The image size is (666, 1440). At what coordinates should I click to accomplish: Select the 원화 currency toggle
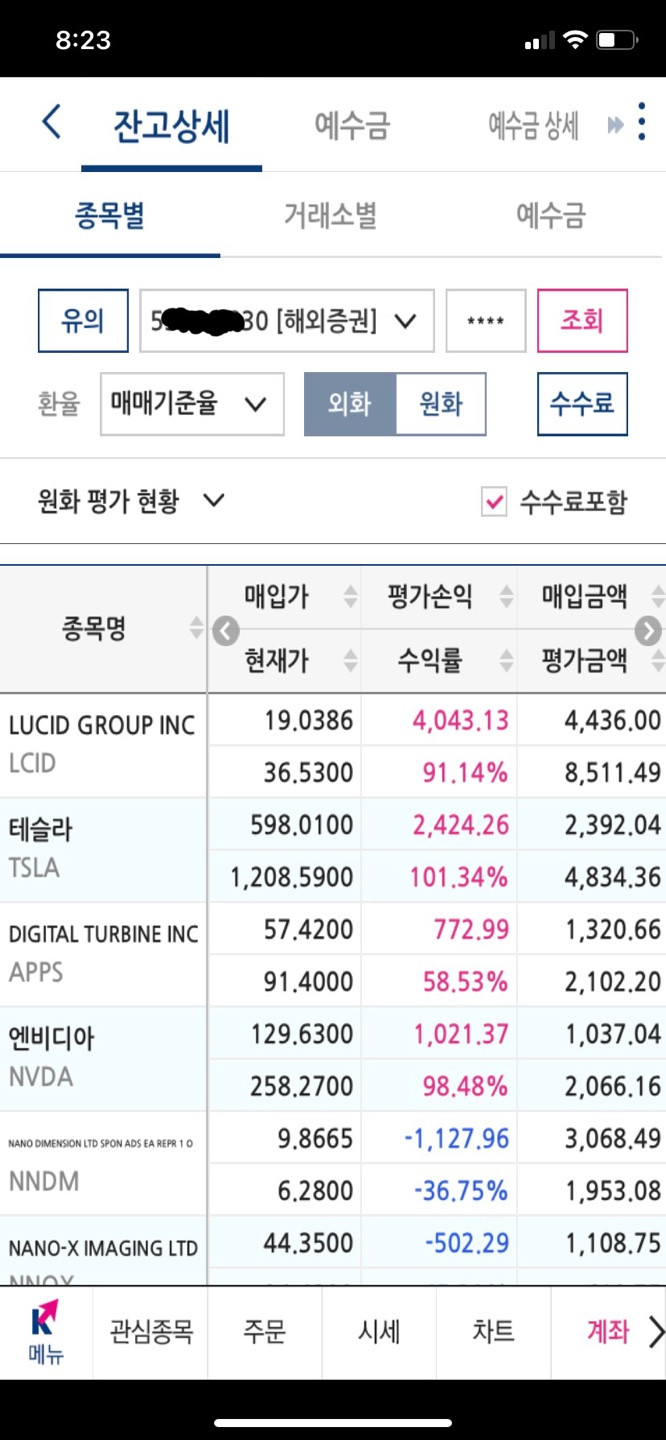click(441, 404)
